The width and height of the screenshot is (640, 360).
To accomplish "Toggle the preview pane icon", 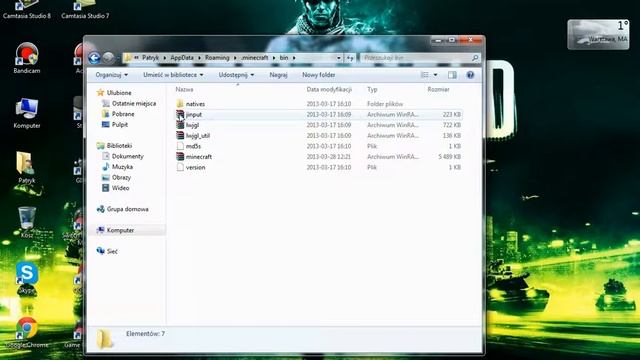I will (452, 75).
